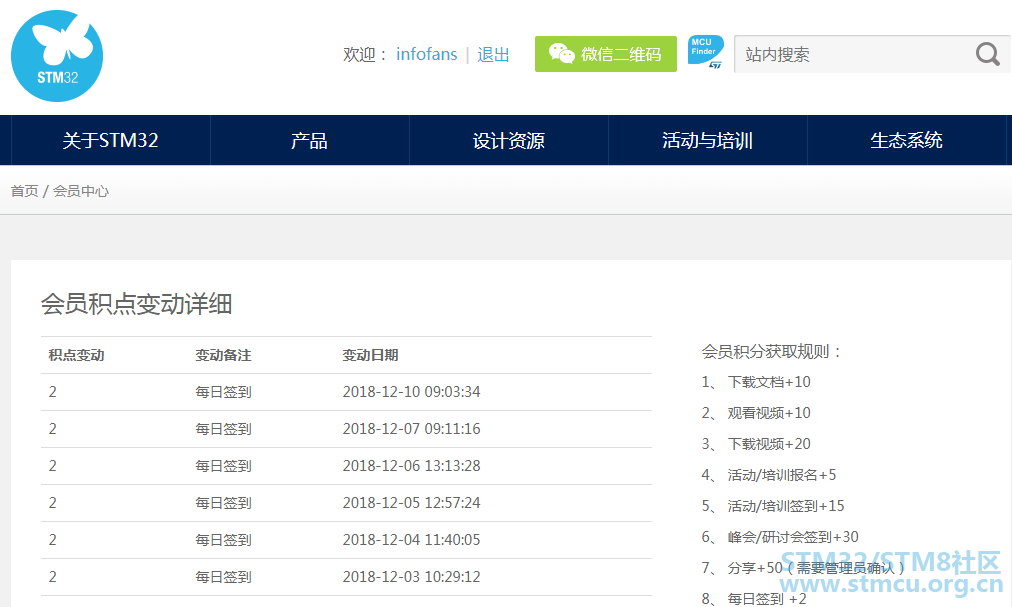
Task: Click the 变动备注 column header
Action: click(223, 355)
